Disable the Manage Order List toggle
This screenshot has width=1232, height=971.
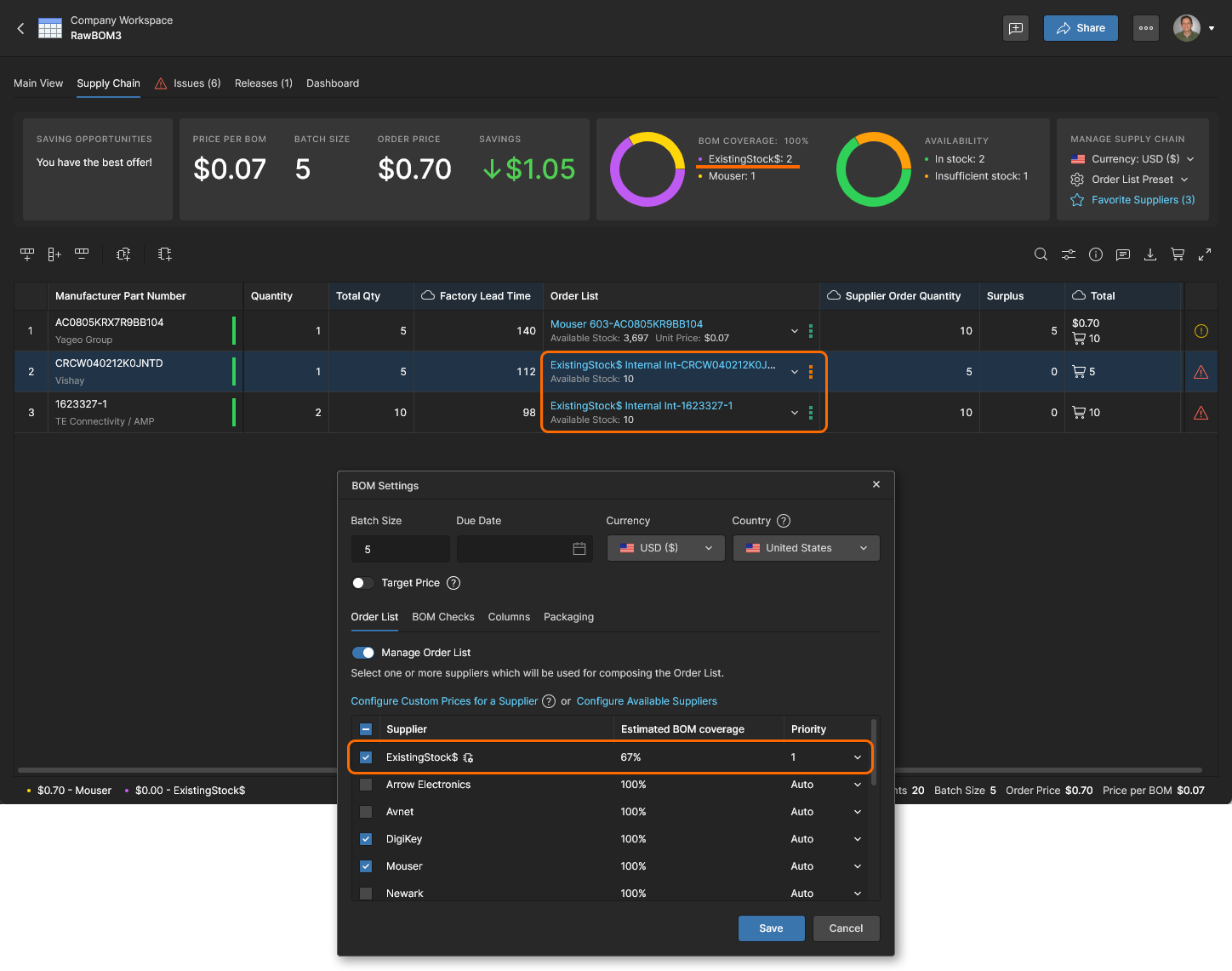point(363,653)
